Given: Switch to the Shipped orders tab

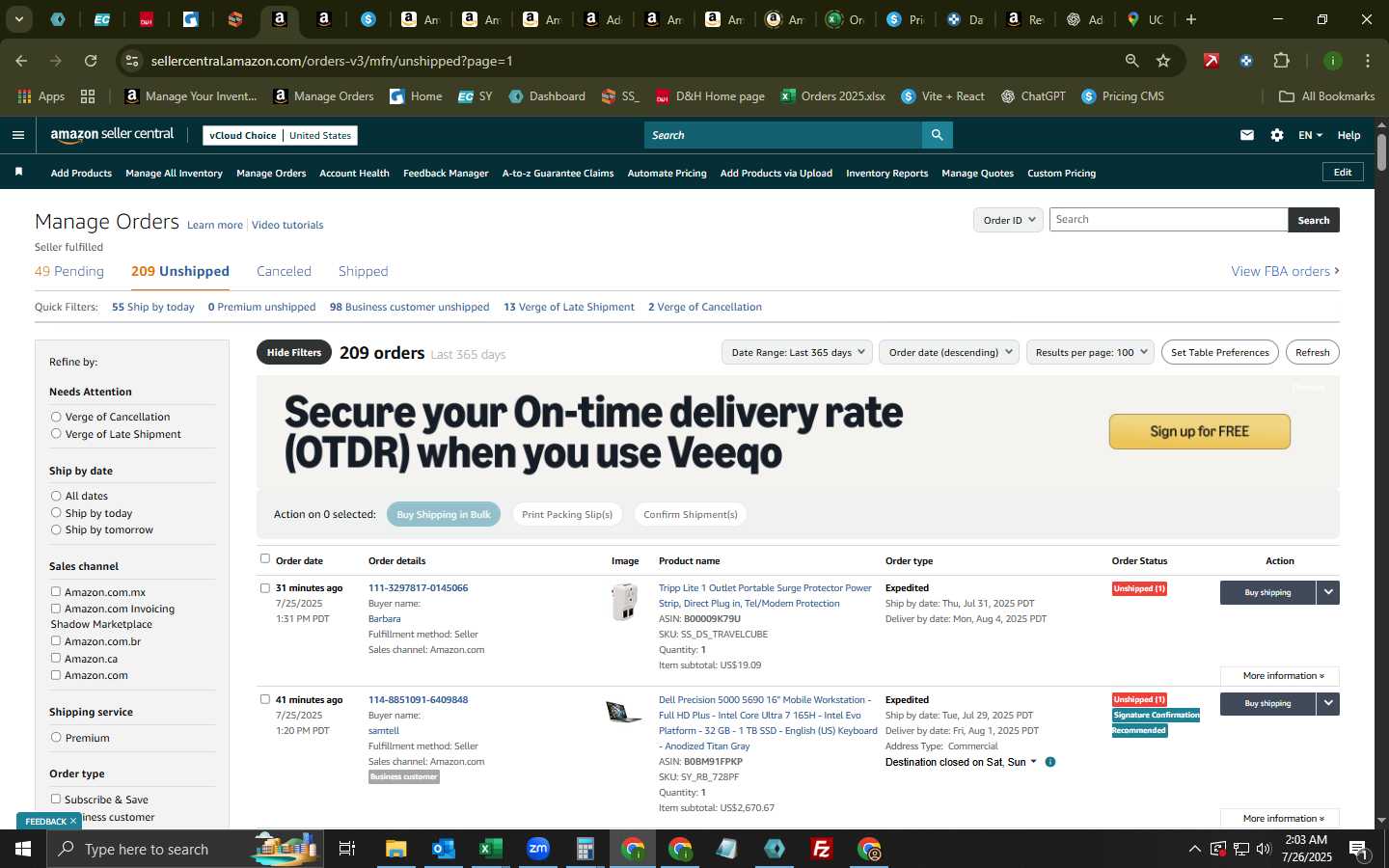Looking at the screenshot, I should pos(363,271).
